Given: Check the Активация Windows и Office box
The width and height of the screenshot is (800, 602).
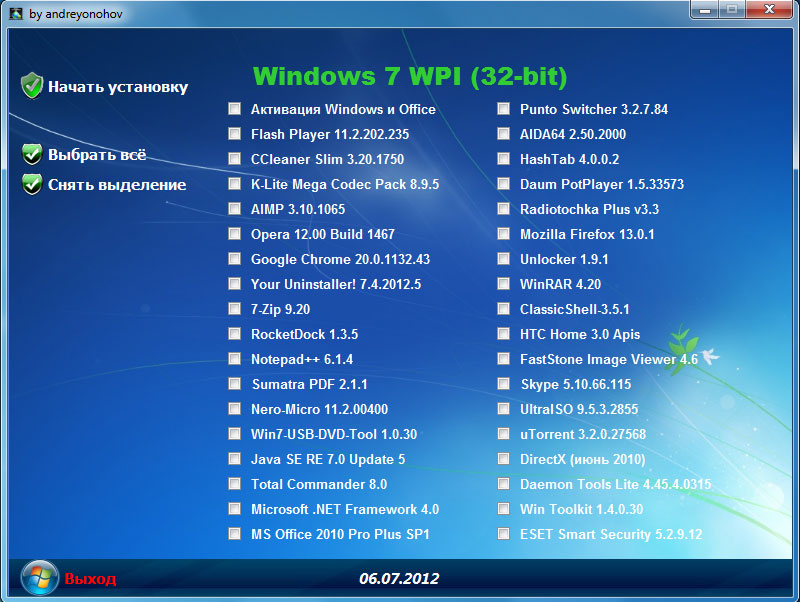Looking at the screenshot, I should [234, 109].
